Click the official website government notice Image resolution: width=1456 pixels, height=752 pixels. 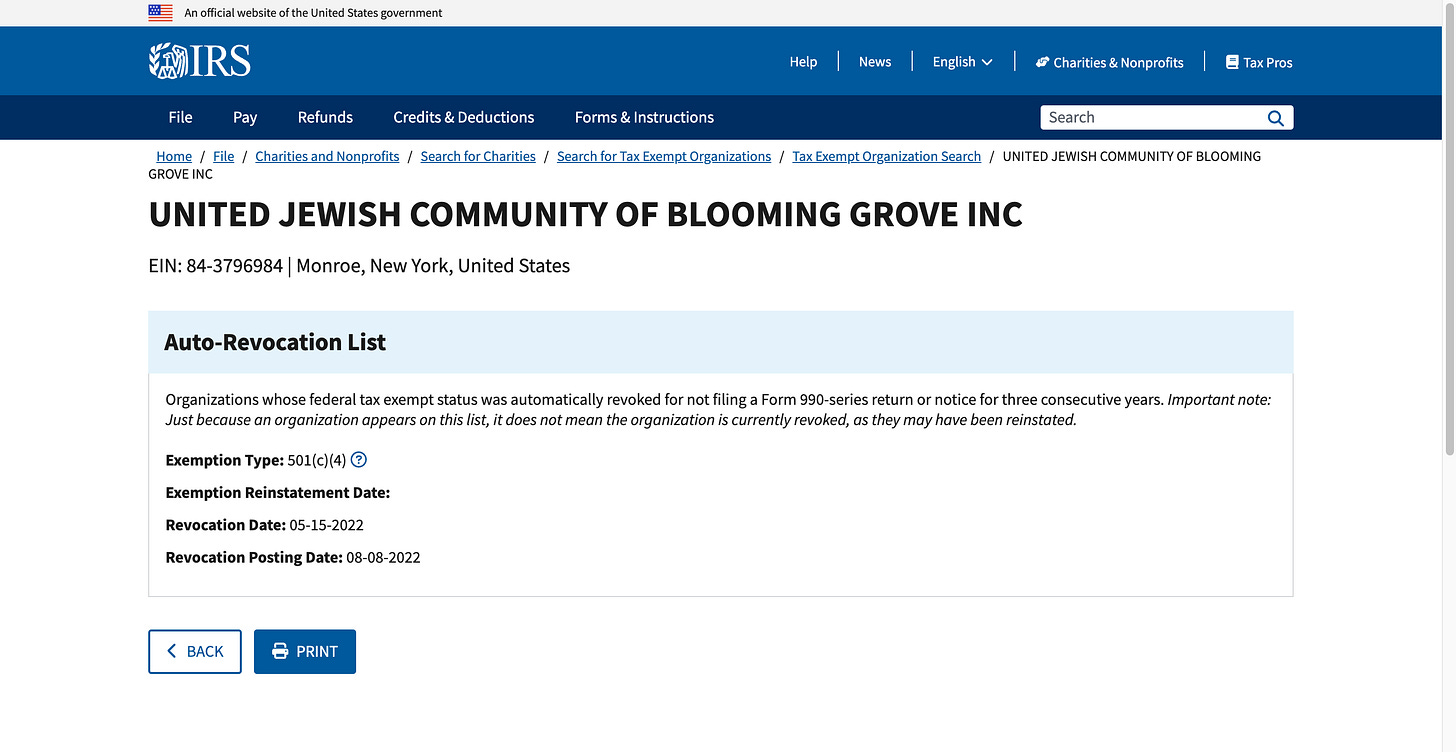(x=313, y=13)
